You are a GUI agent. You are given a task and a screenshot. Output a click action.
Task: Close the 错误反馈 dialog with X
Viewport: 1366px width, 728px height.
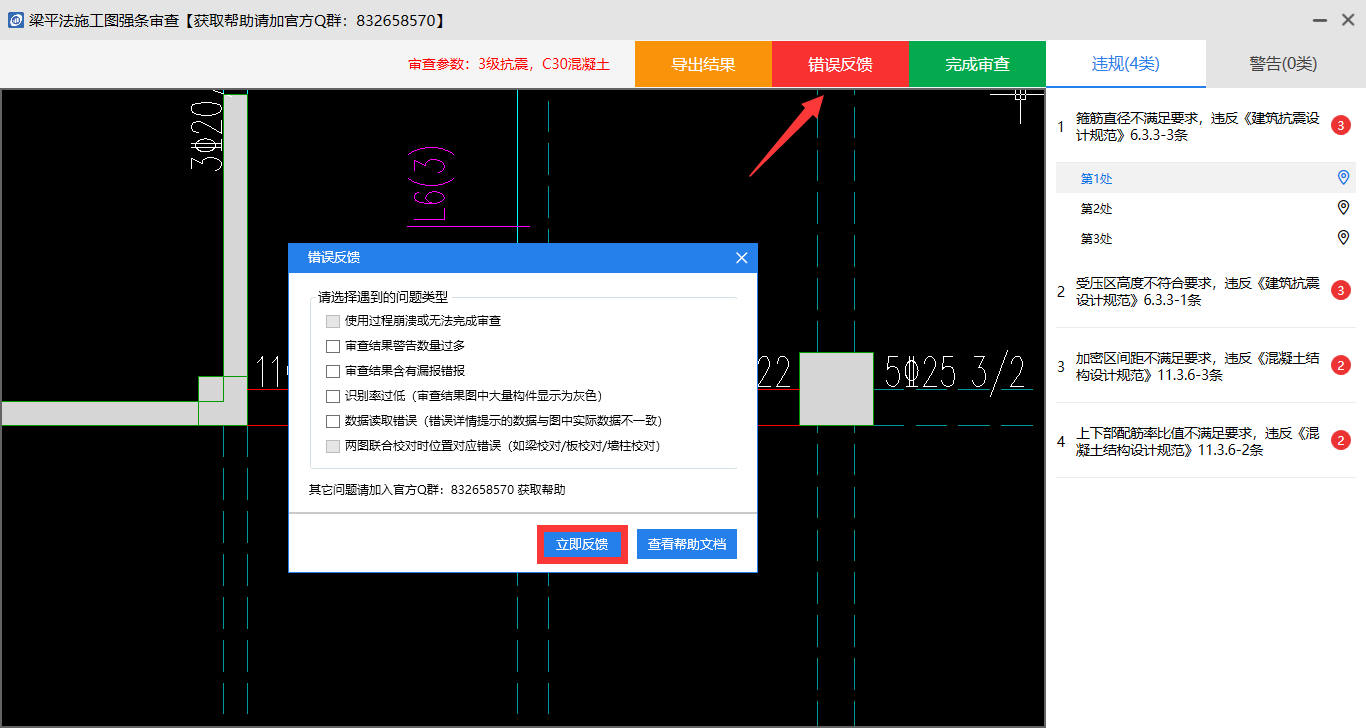point(741,258)
